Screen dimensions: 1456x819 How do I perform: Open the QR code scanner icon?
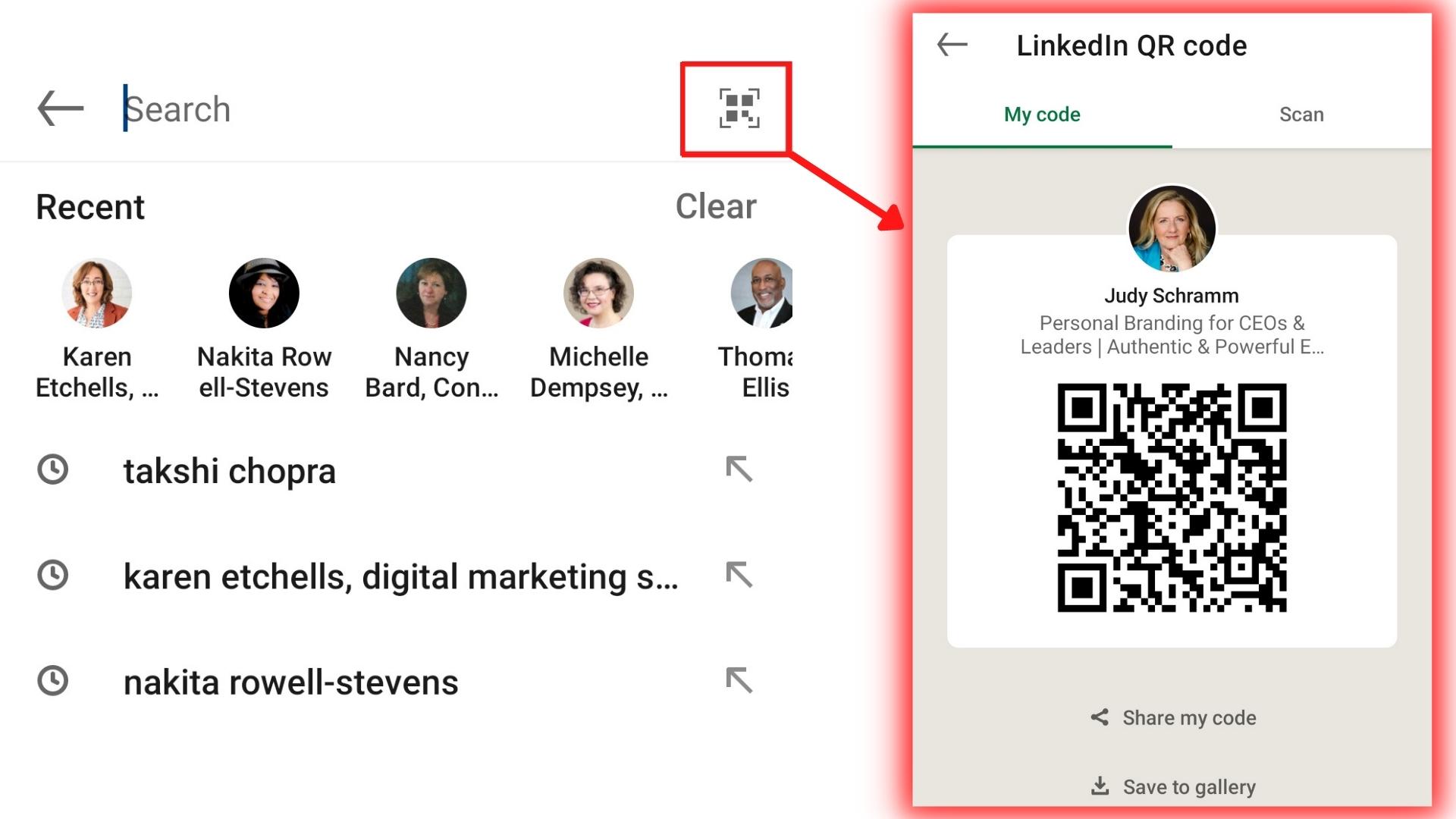(x=739, y=108)
